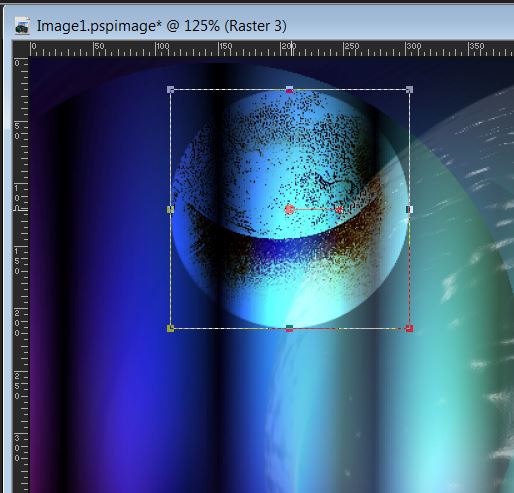Image resolution: width=514 pixels, height=493 pixels.
Task: Click the speckled blue sphere inside the selection
Action: 290,208
